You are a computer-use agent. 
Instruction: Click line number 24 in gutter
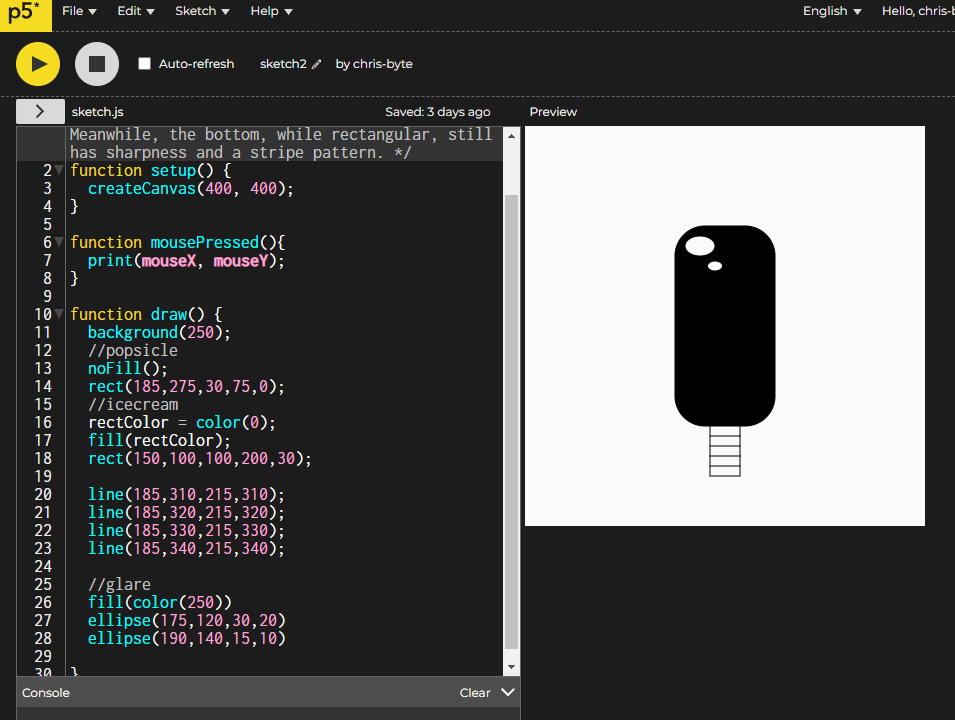[43, 566]
